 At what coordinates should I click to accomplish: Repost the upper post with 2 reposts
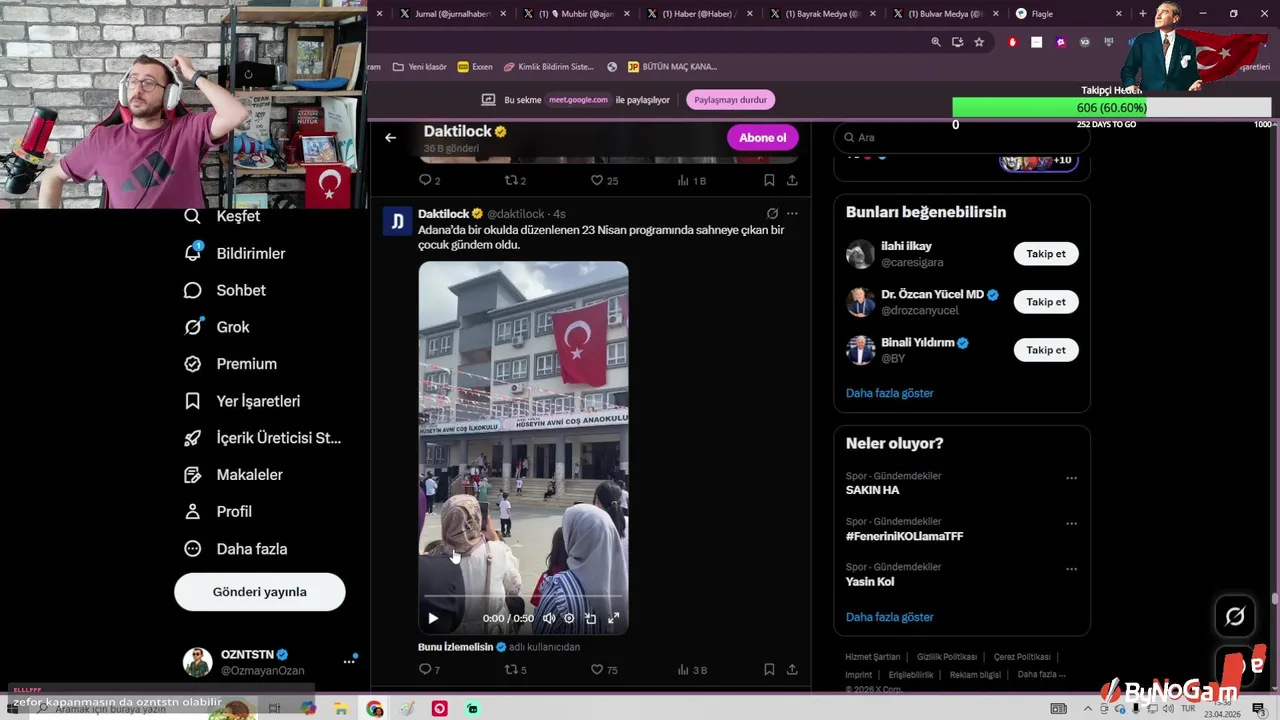[x=515, y=180]
